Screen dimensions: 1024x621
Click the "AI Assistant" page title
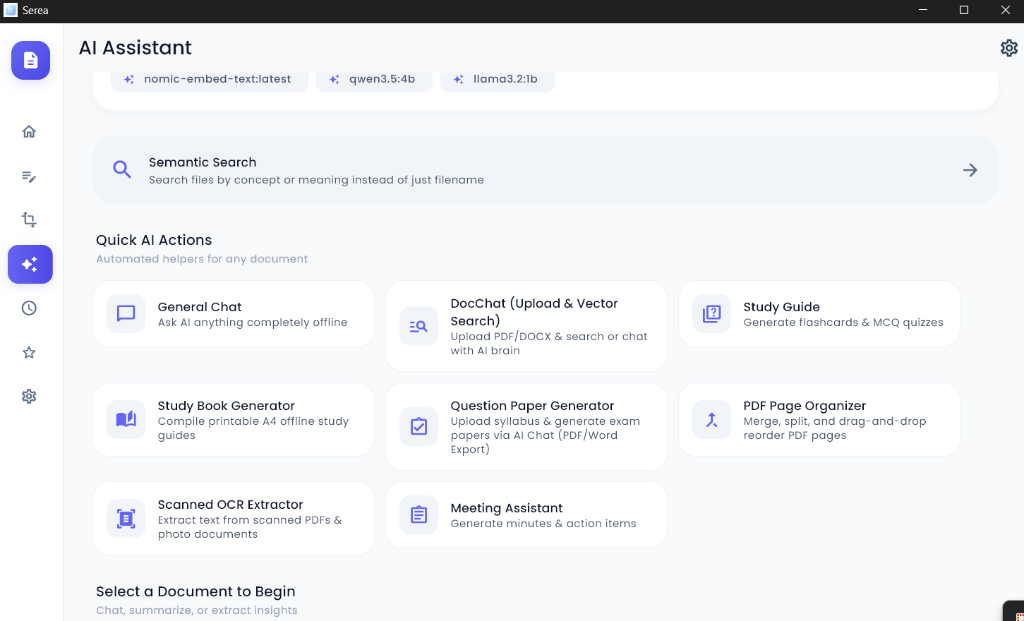click(135, 48)
